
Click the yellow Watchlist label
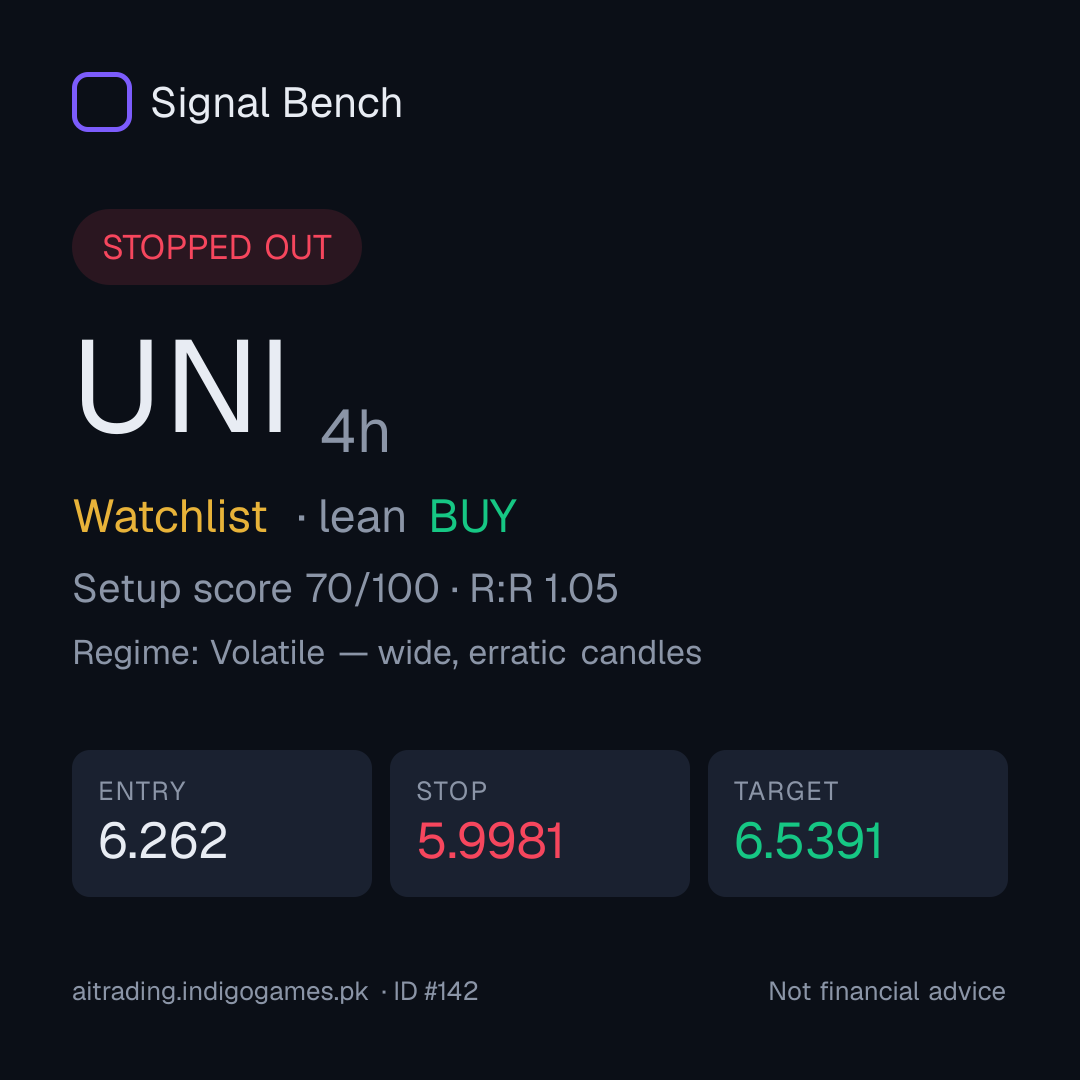170,516
